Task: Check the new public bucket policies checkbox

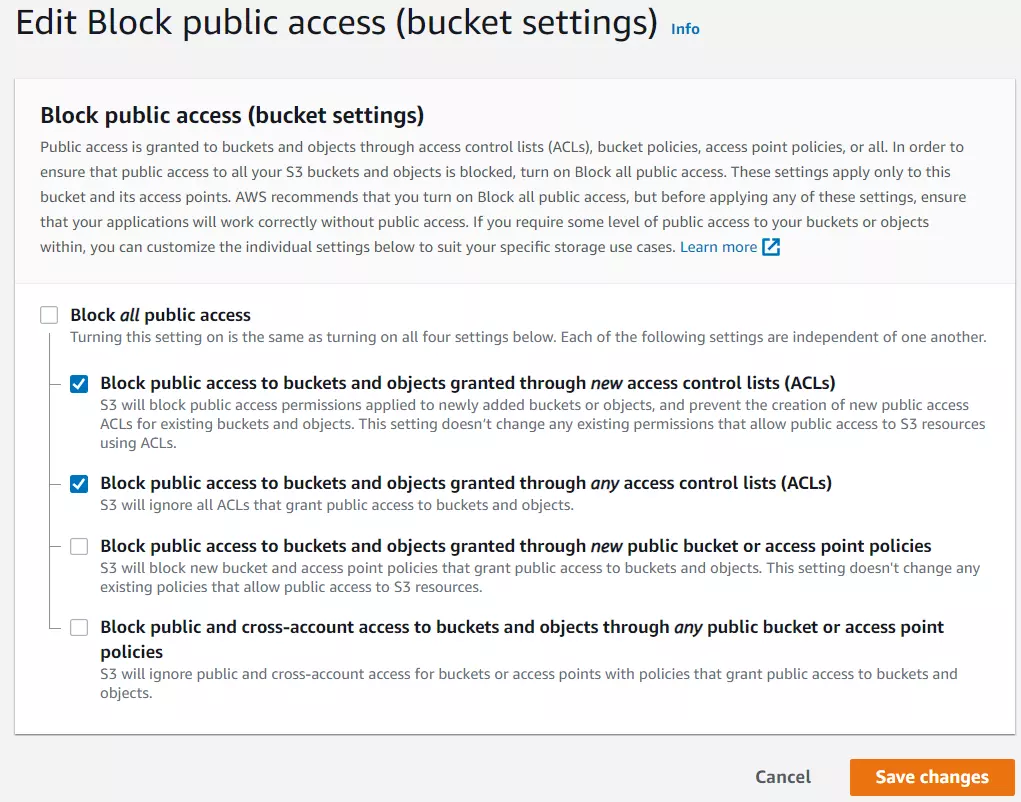Action: click(x=79, y=546)
